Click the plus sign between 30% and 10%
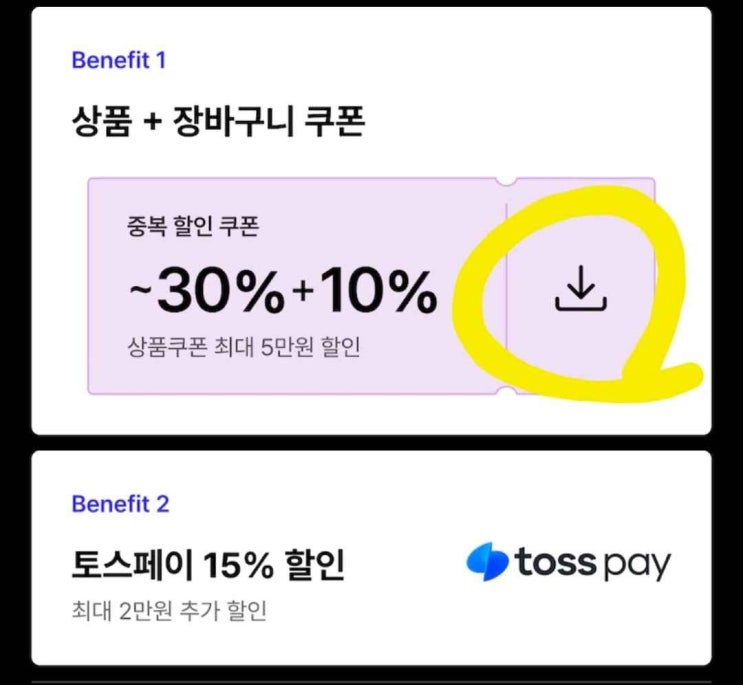The width and height of the screenshot is (743, 685). pos(303,292)
